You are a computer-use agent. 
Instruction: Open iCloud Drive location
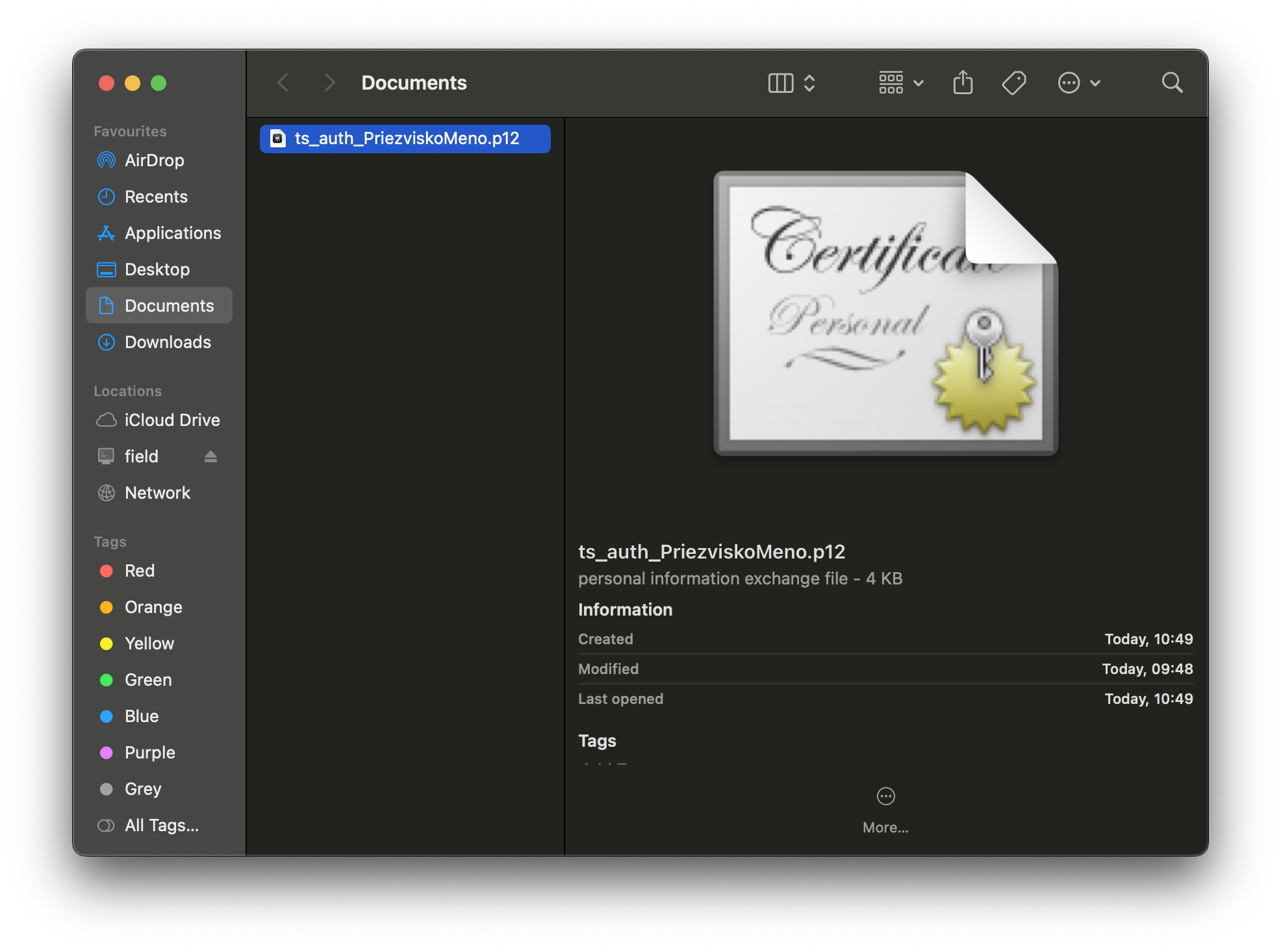(159, 420)
